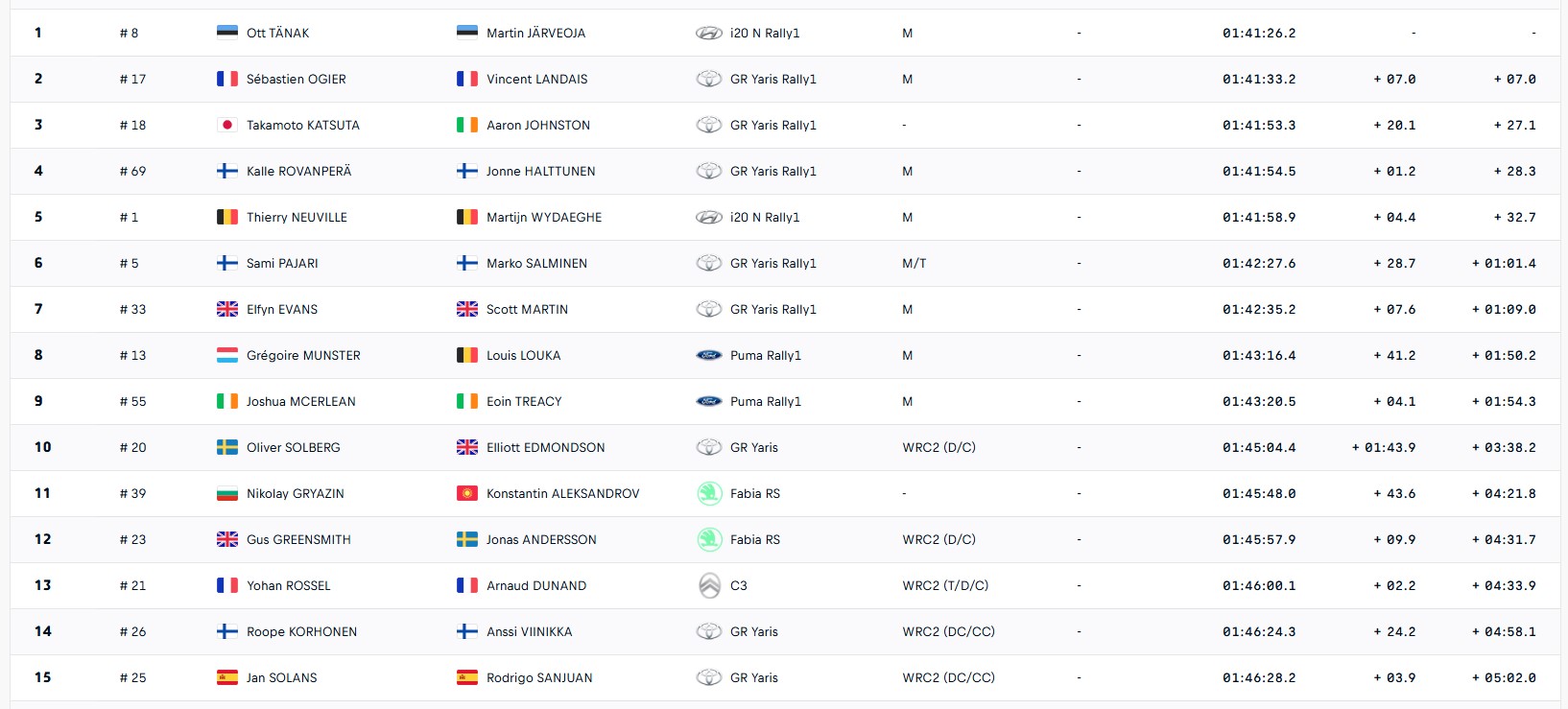Image resolution: width=1568 pixels, height=709 pixels.
Task: Open driver Sébastien OGIER entry
Action: click(296, 79)
